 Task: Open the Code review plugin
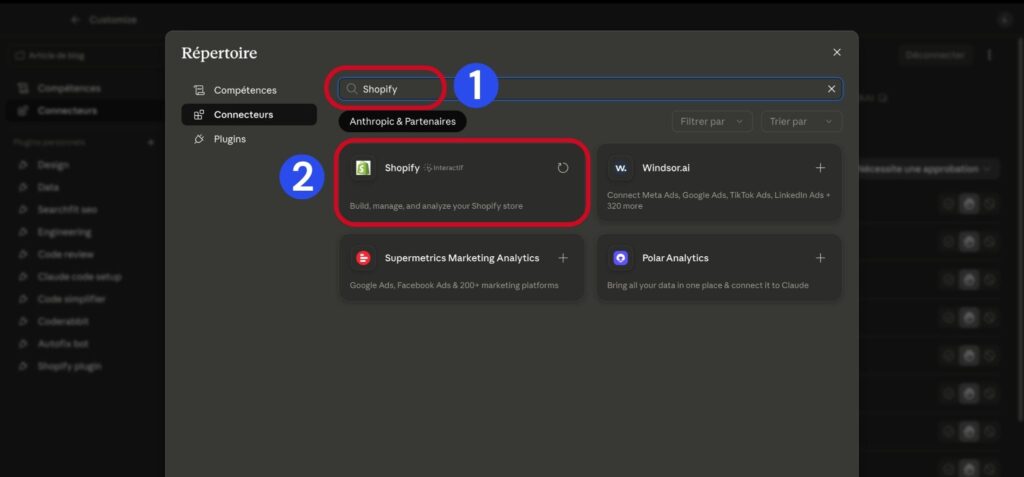[65, 254]
